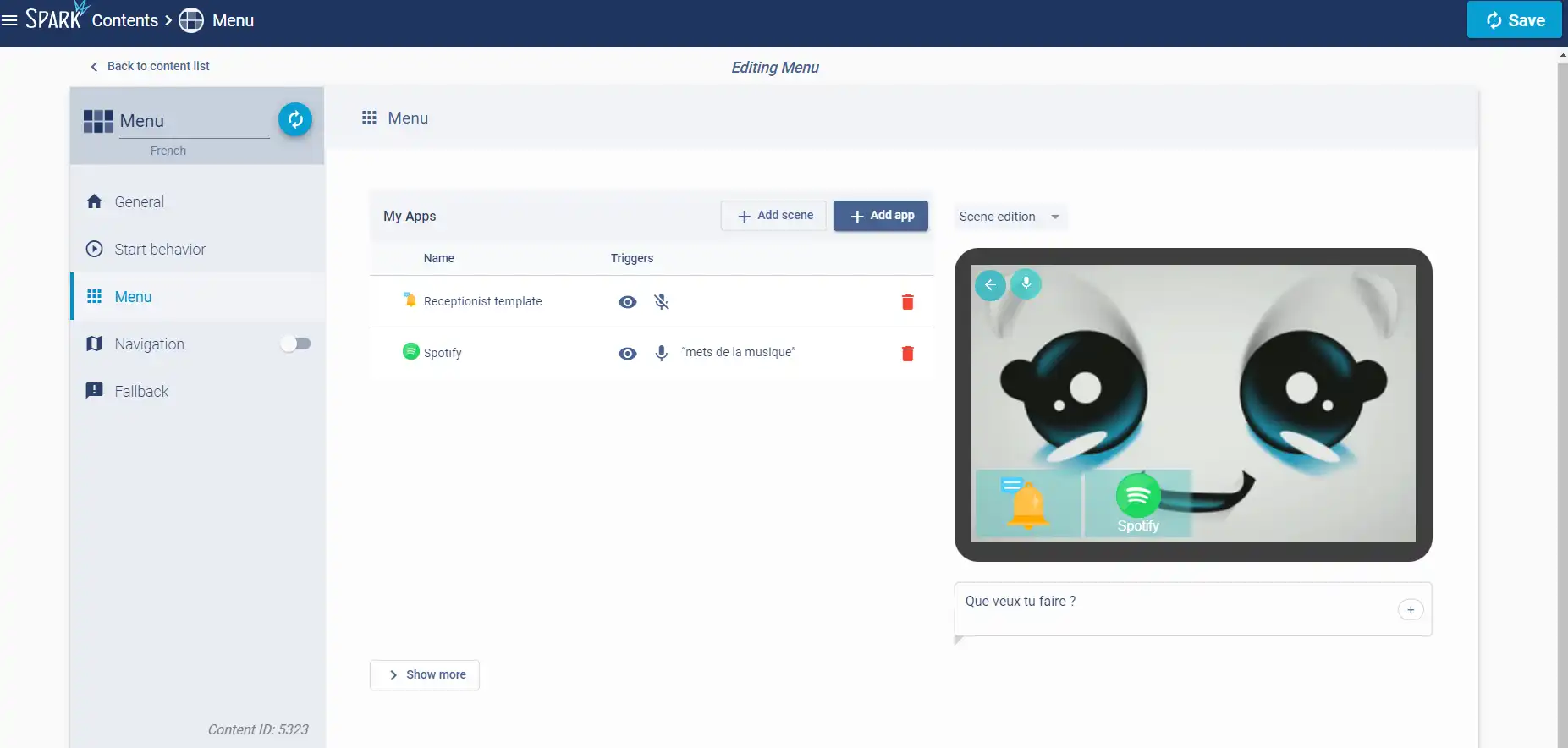Click the back arrow in tablet preview
1568x748 pixels.
990,285
